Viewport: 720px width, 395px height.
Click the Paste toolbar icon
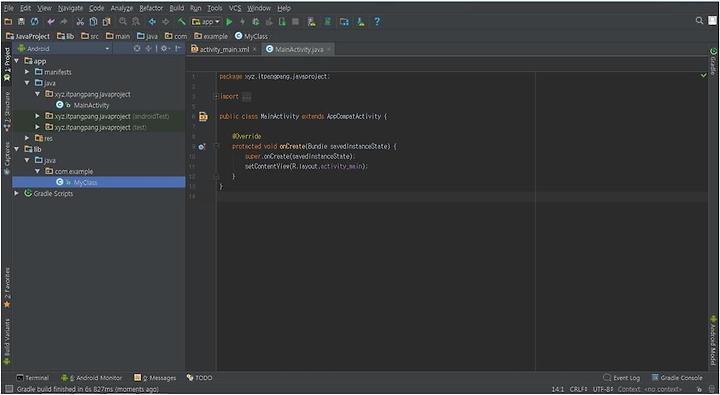pyautogui.click(x=107, y=22)
